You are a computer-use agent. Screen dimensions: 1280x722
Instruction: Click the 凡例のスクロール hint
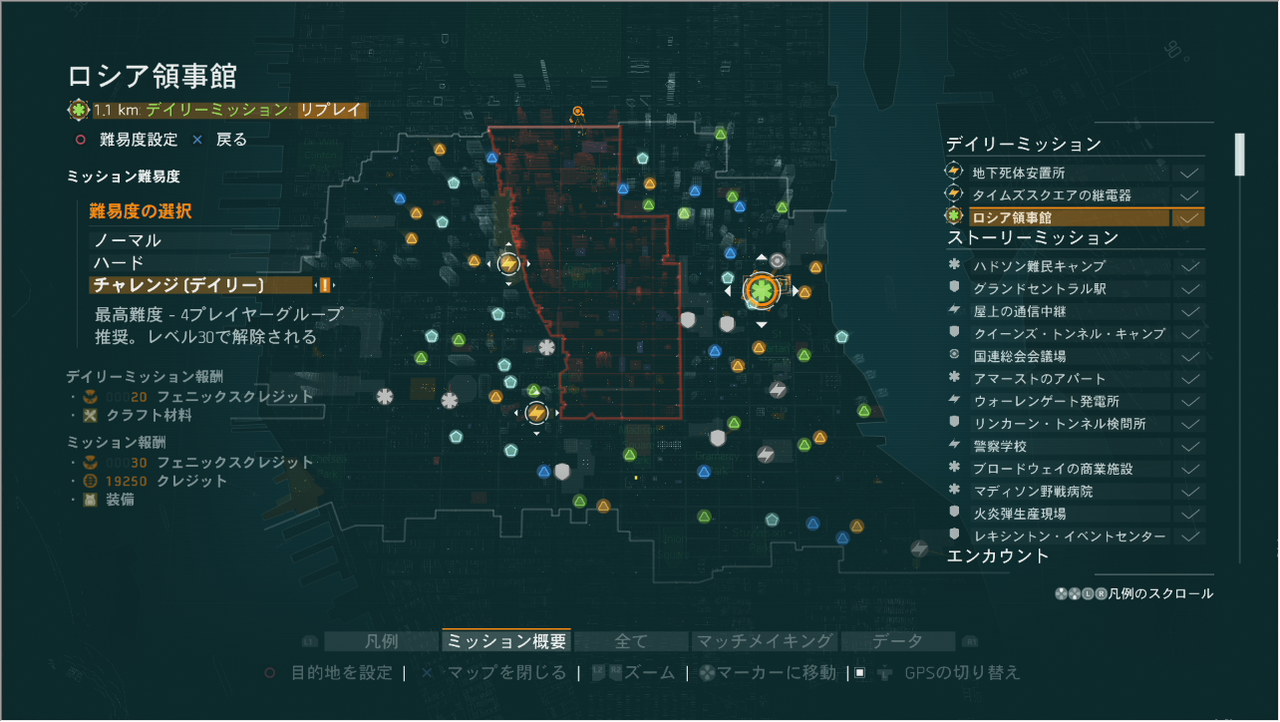click(1135, 594)
